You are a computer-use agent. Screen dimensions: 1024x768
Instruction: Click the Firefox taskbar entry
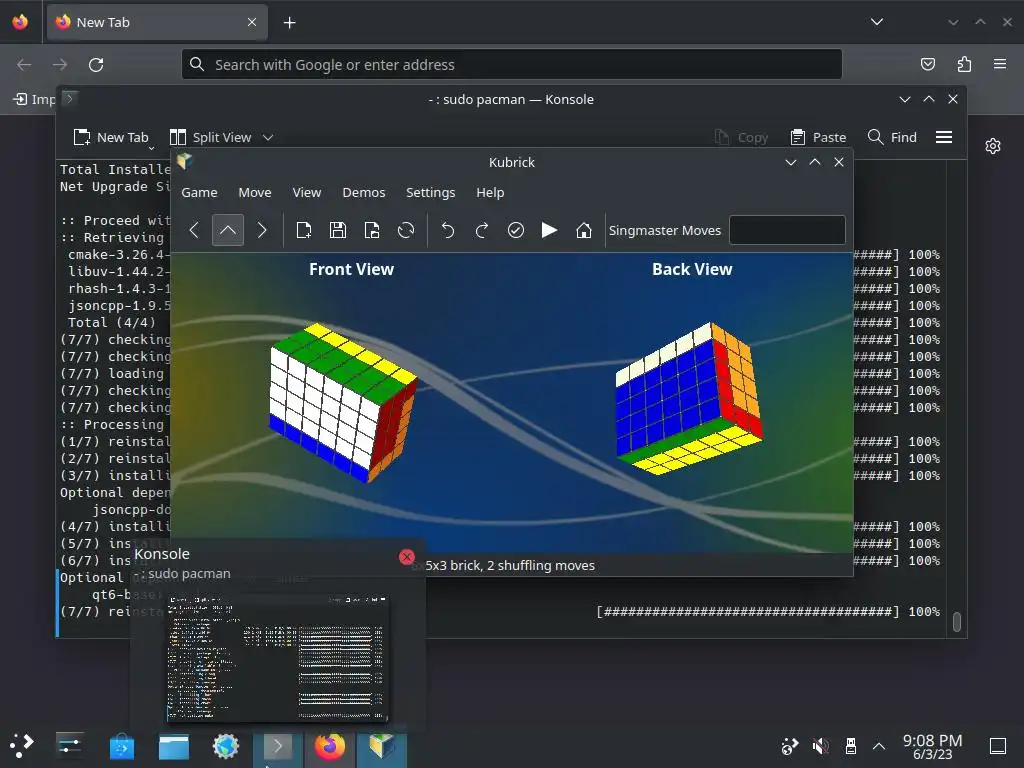click(x=330, y=746)
